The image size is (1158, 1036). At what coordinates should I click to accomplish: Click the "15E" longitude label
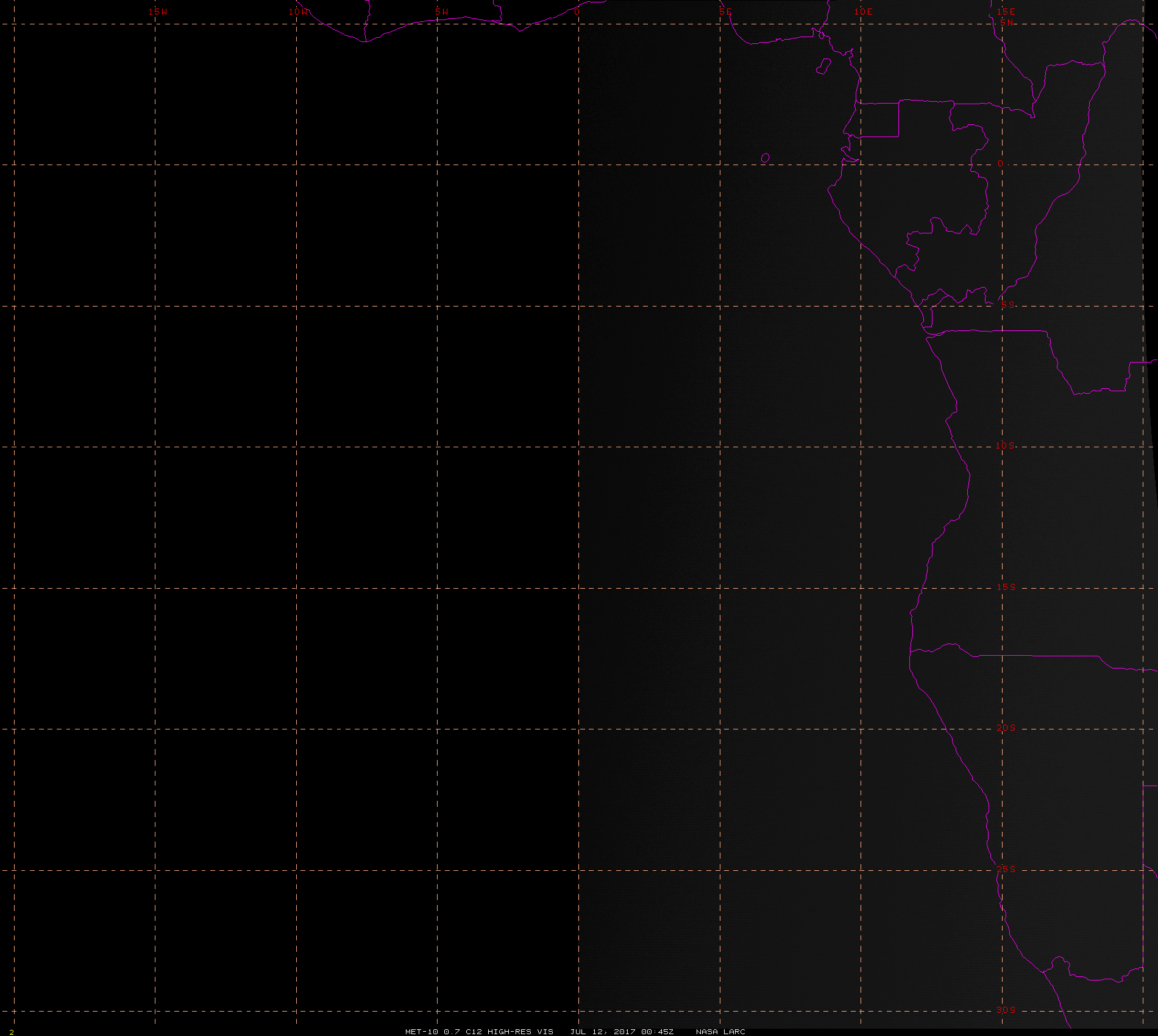(x=1006, y=12)
